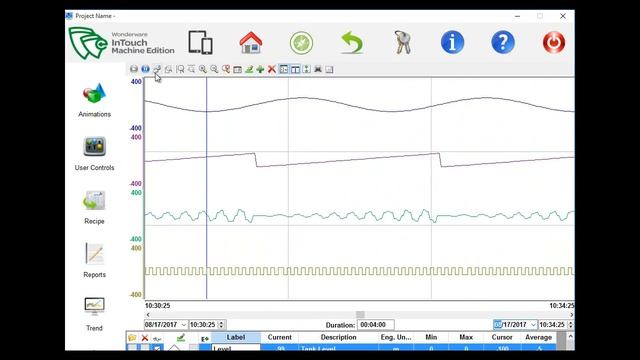The width and height of the screenshot is (640, 360).
Task: Click the Duration 00:04:00 field
Action: [376, 324]
